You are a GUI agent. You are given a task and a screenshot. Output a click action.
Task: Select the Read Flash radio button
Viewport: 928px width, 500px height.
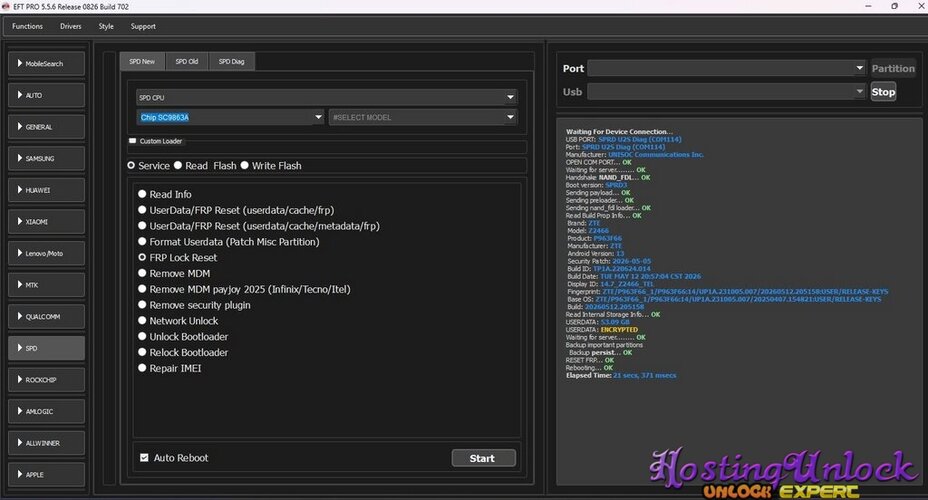click(x=178, y=166)
